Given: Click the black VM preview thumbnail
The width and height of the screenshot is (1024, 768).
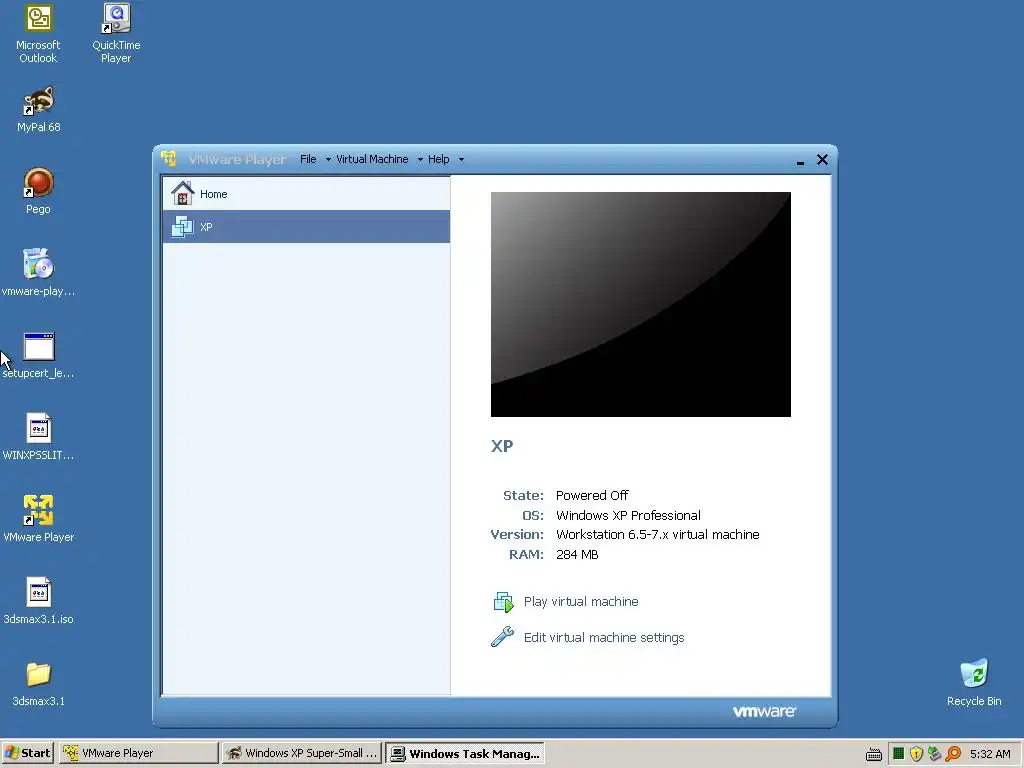Looking at the screenshot, I should (641, 304).
